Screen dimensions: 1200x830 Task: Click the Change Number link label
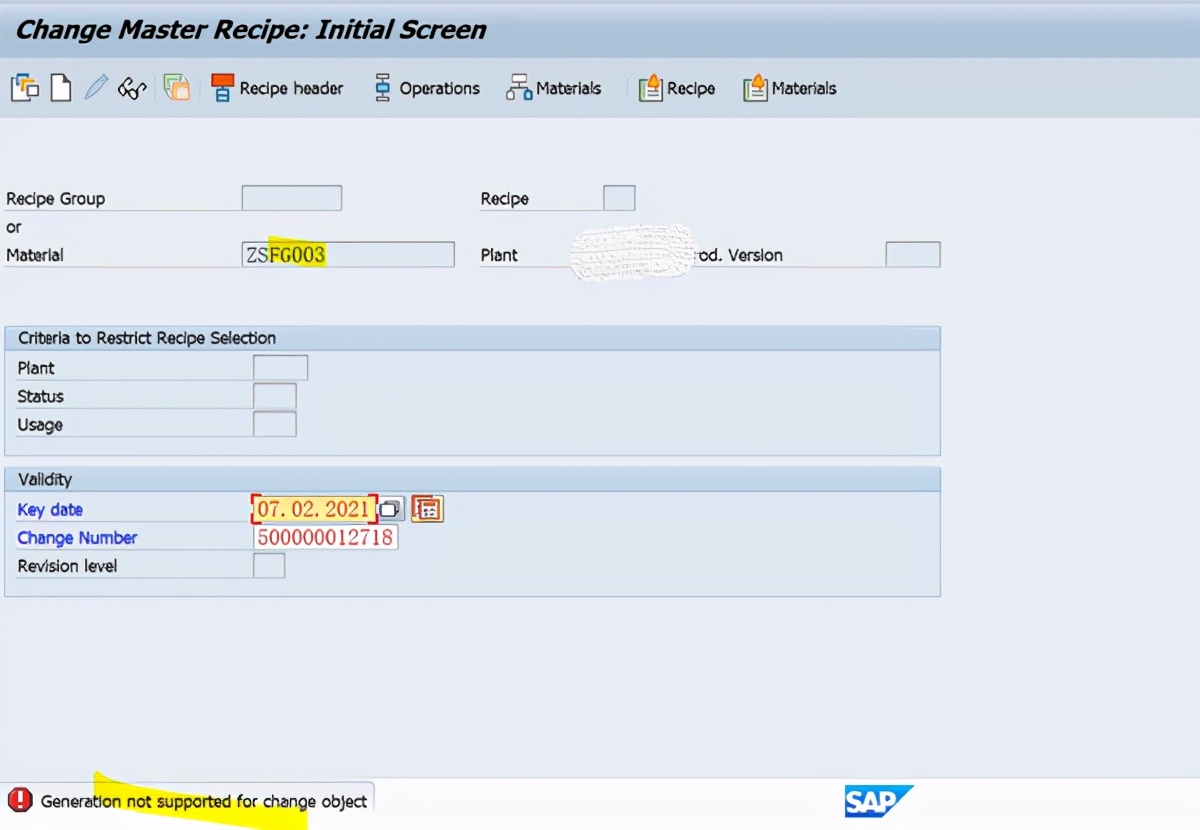pyautogui.click(x=76, y=537)
